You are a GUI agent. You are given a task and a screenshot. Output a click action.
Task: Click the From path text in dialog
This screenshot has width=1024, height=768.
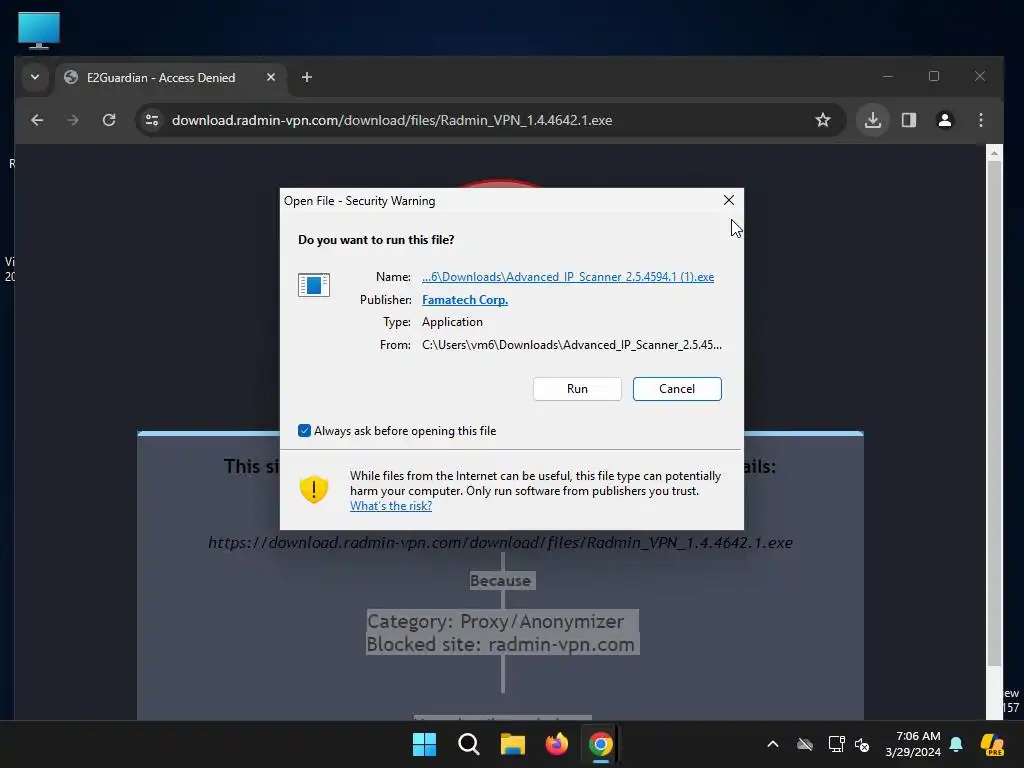pyautogui.click(x=571, y=345)
